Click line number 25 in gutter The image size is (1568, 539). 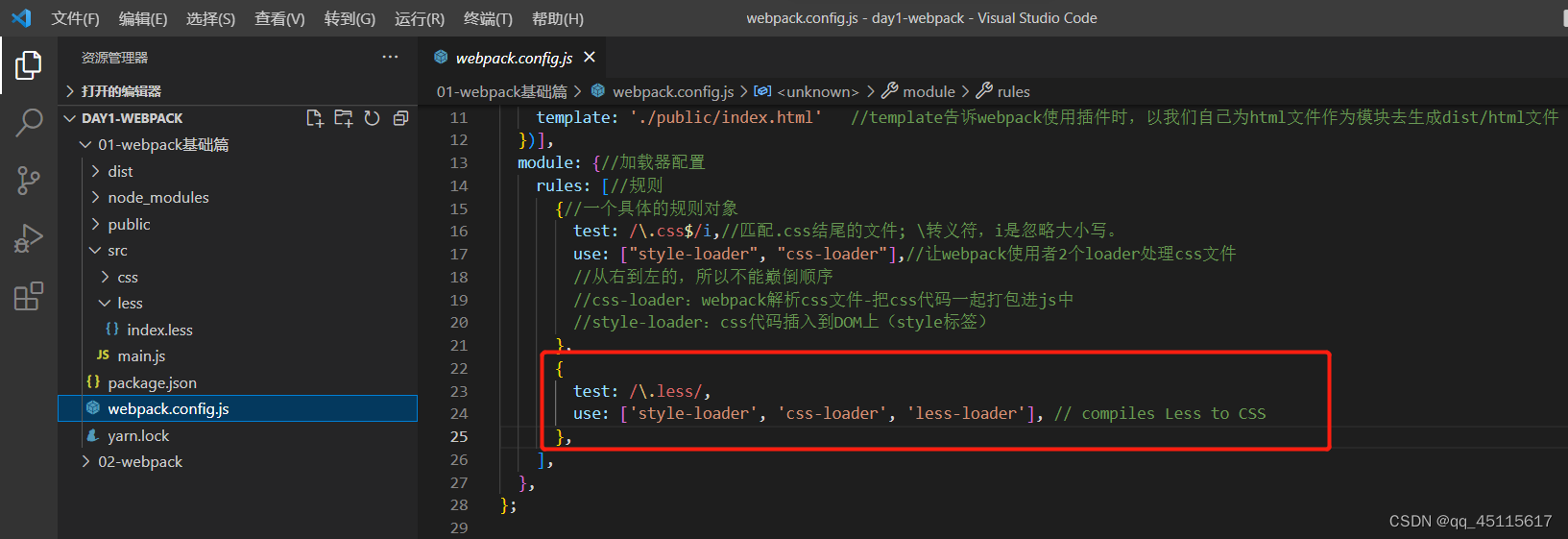pos(459,436)
